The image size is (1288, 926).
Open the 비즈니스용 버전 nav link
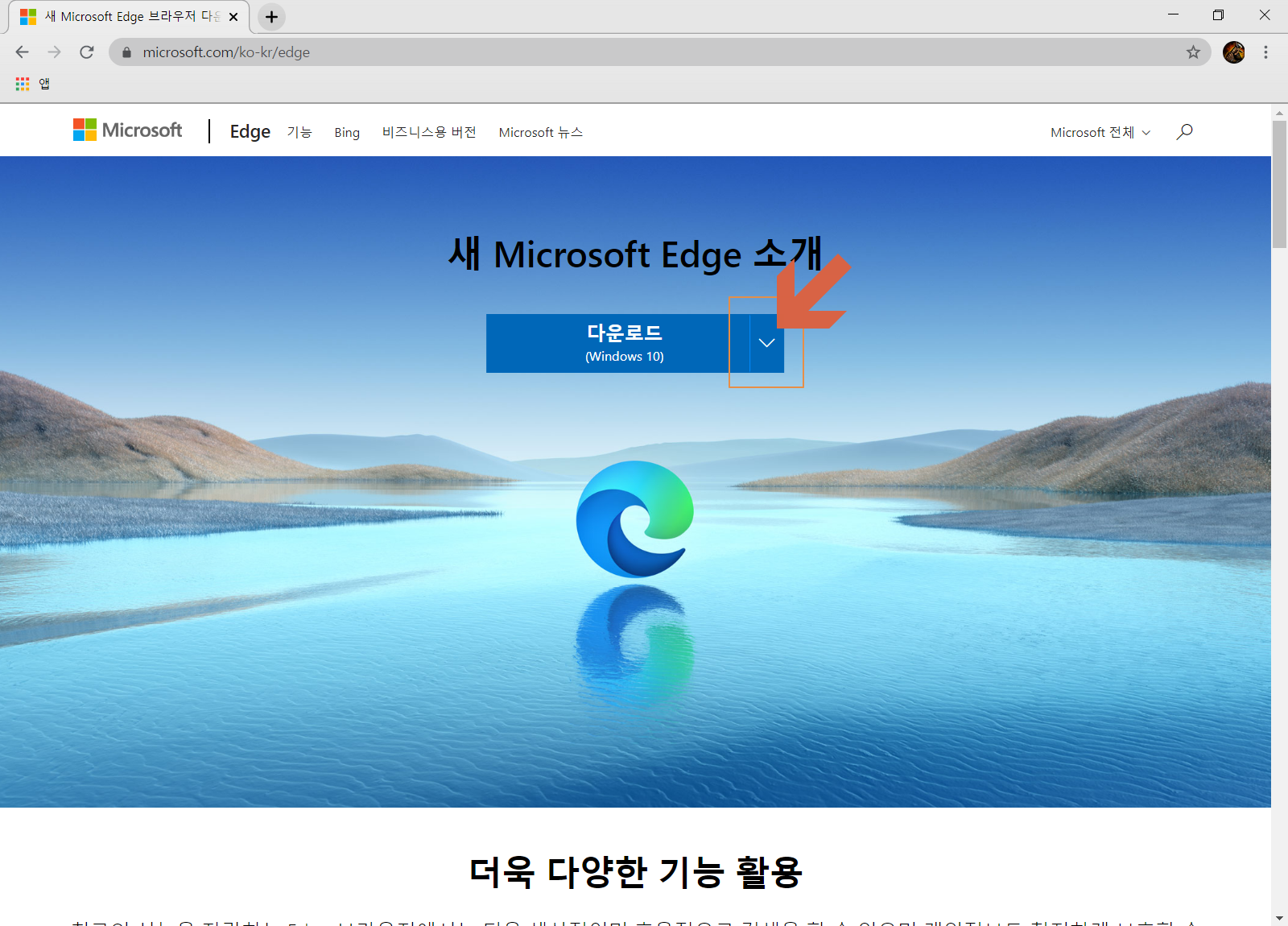tap(429, 132)
